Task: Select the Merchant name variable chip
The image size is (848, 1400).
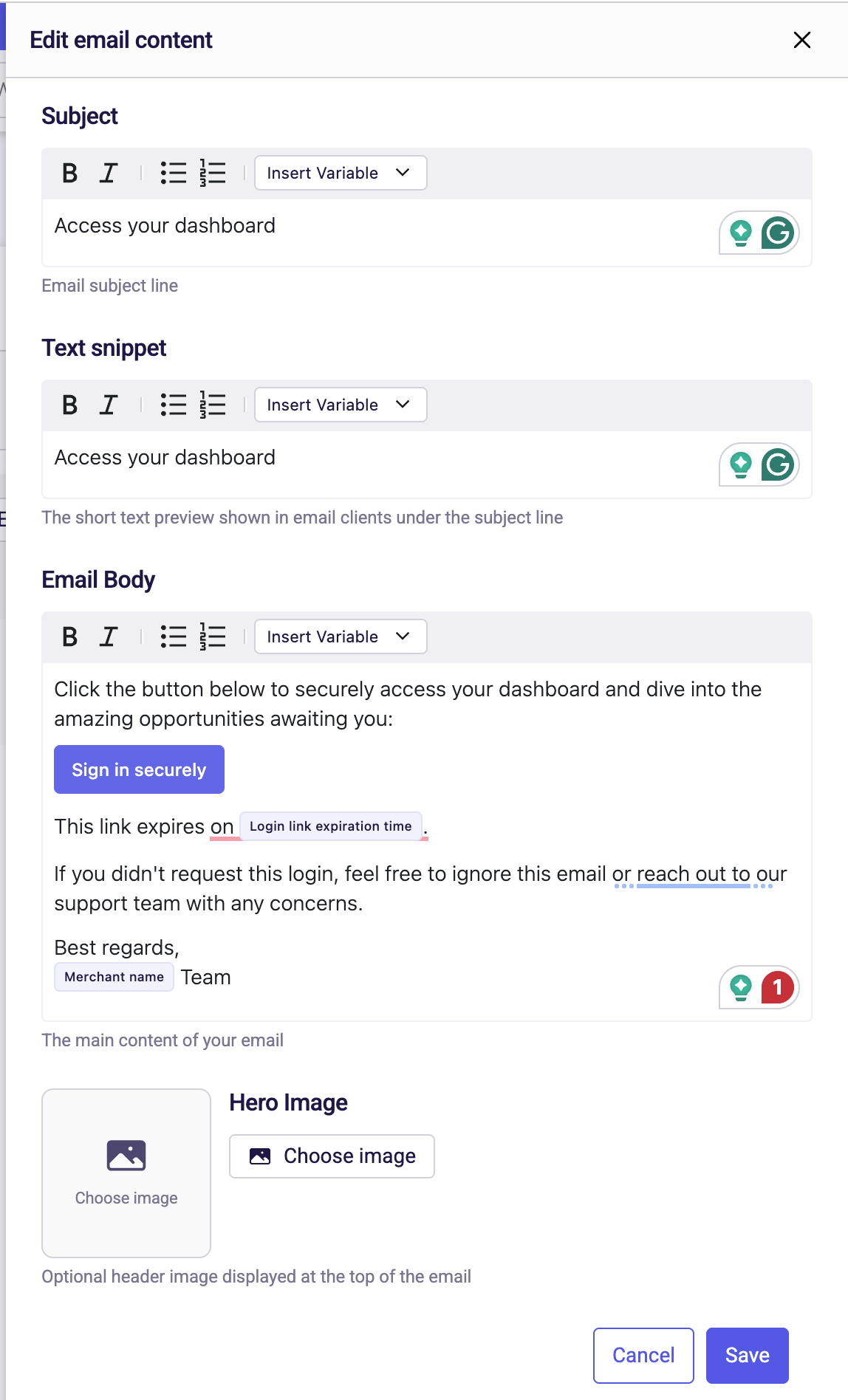Action: pyautogui.click(x=114, y=976)
